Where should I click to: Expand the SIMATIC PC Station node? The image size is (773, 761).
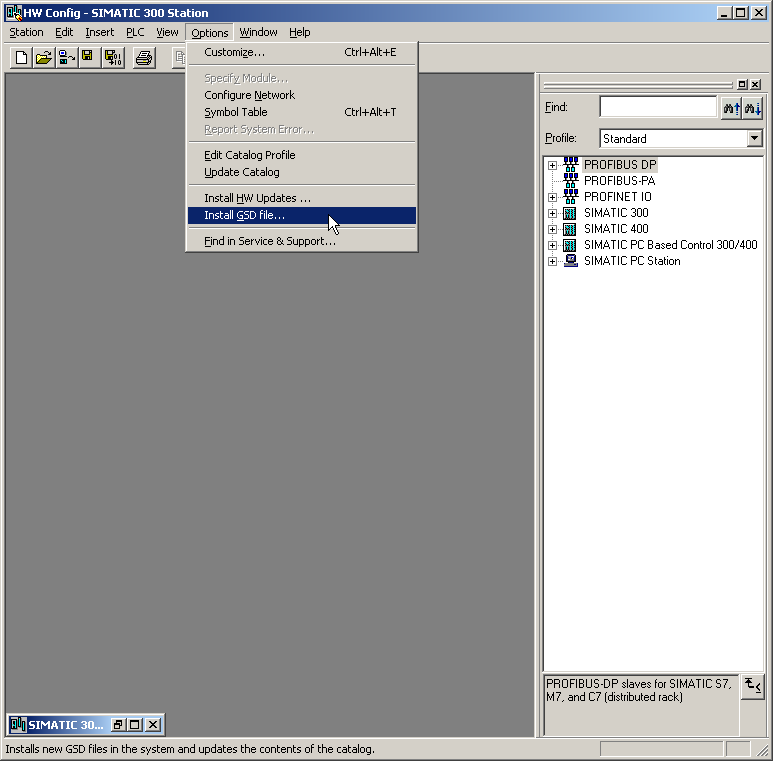tap(552, 261)
